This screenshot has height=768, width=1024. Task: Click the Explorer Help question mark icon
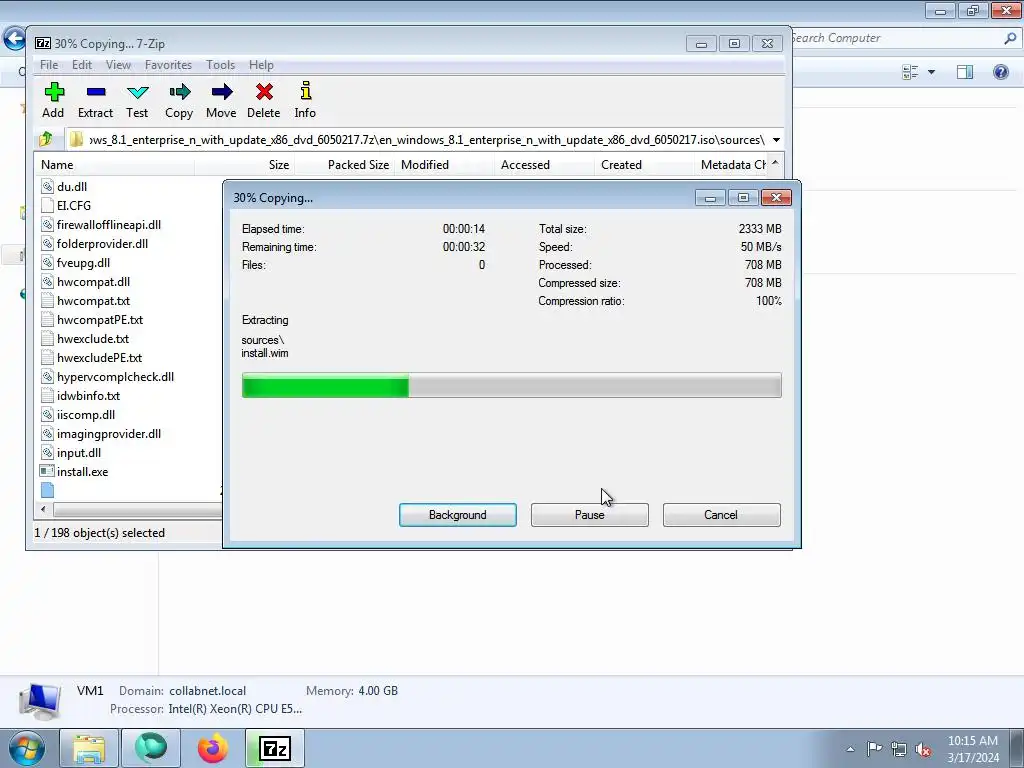[1000, 72]
